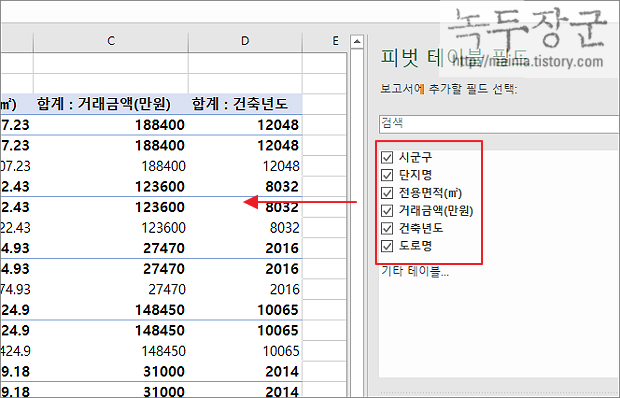This screenshot has width=620, height=398.
Task: Select the 22.43 cell
Action: pyautogui.click(x=17, y=228)
